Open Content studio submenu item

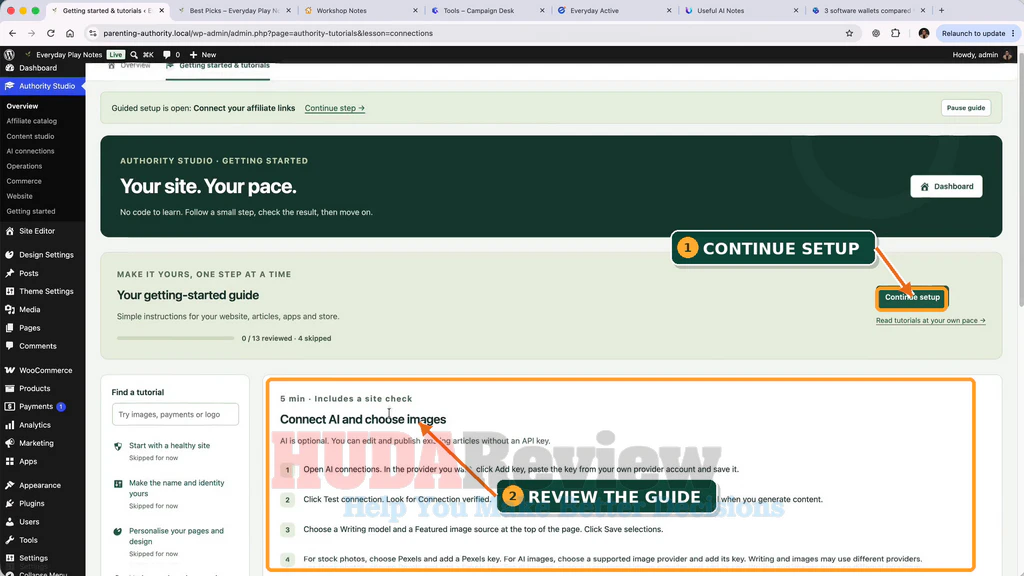pos(30,136)
